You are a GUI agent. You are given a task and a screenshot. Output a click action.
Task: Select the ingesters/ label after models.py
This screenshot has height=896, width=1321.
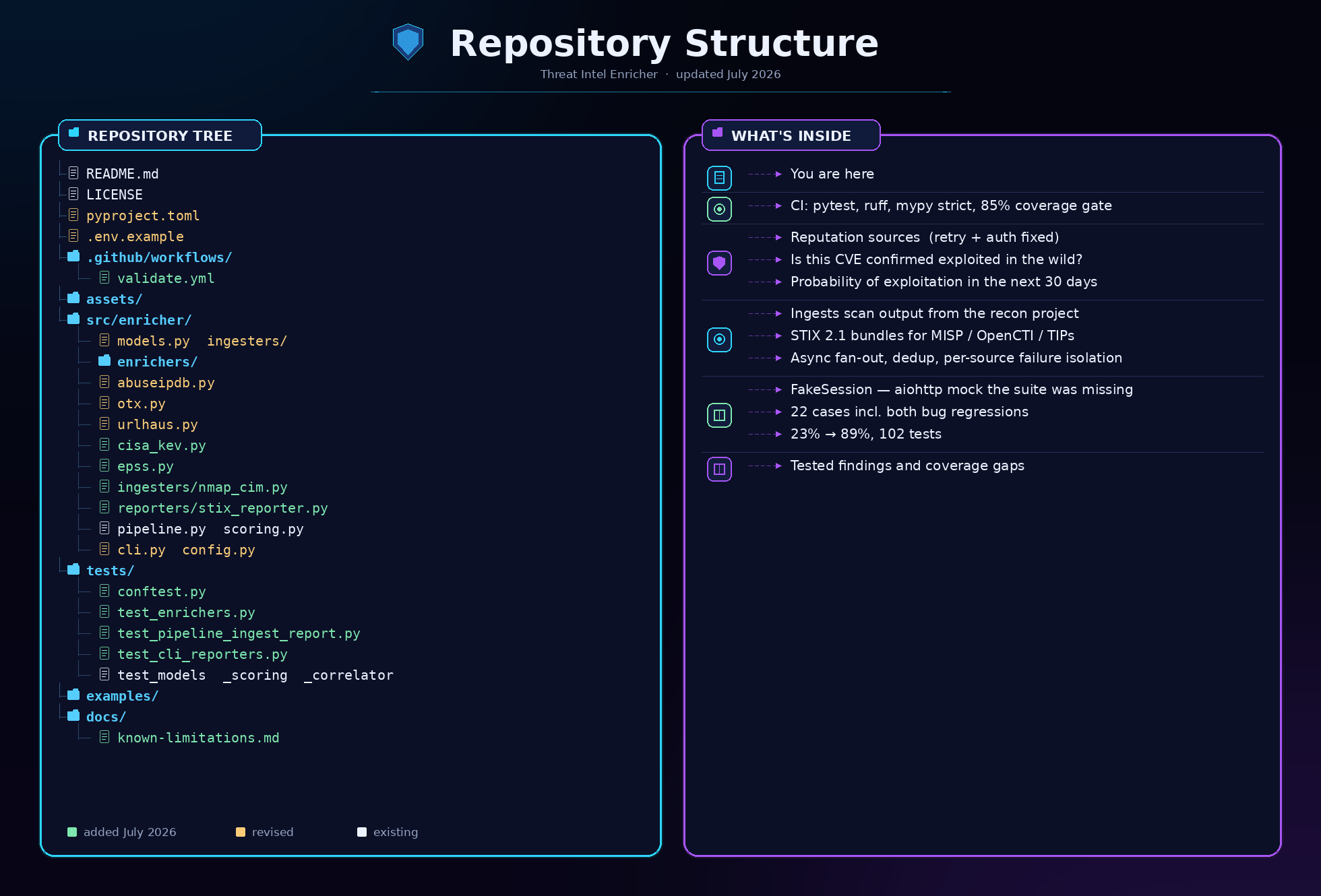click(247, 341)
